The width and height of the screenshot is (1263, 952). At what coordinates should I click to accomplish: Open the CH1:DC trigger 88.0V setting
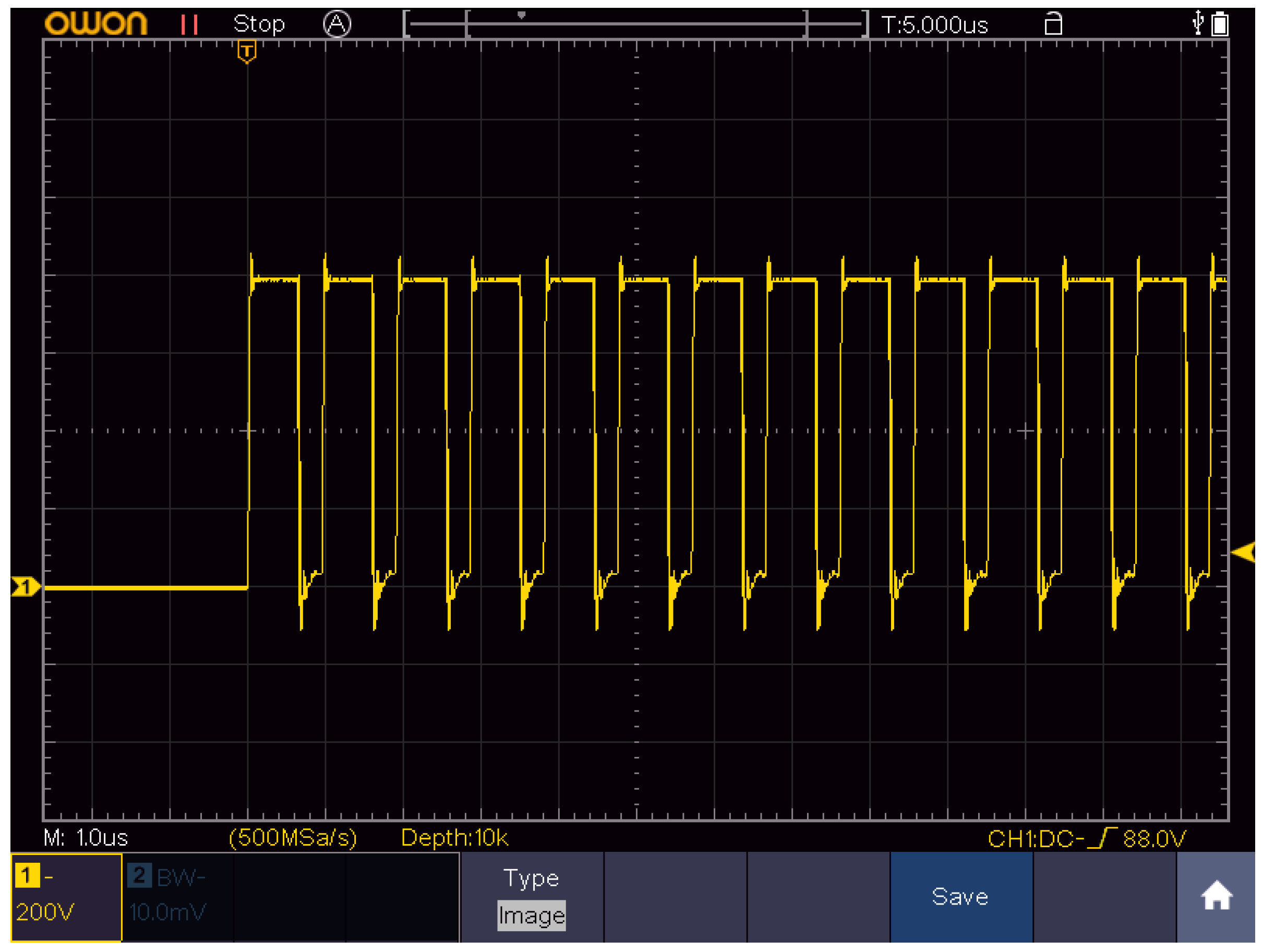coord(1086,838)
